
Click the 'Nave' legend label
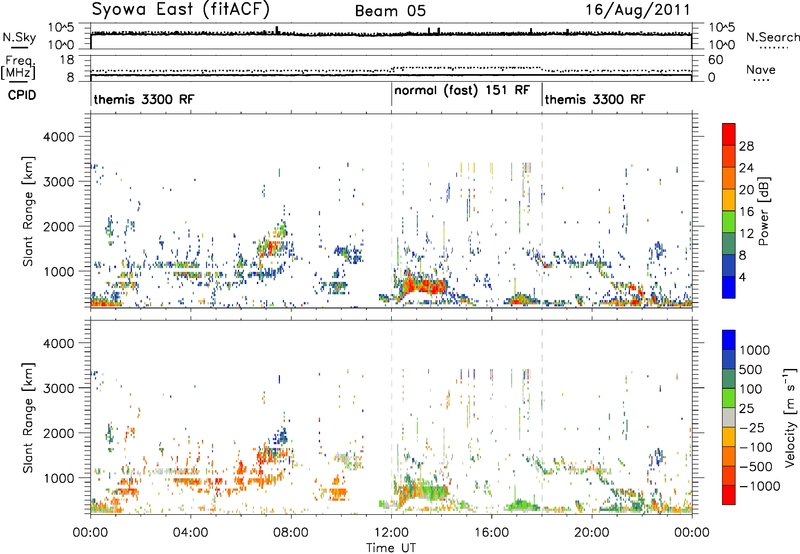pos(761,69)
